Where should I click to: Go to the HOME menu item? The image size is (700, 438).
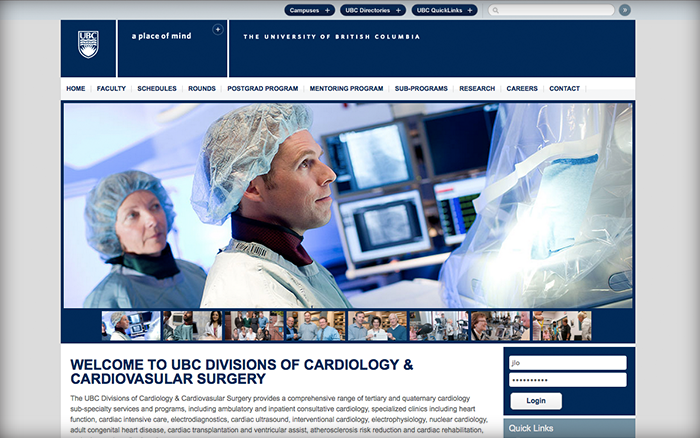tap(75, 88)
